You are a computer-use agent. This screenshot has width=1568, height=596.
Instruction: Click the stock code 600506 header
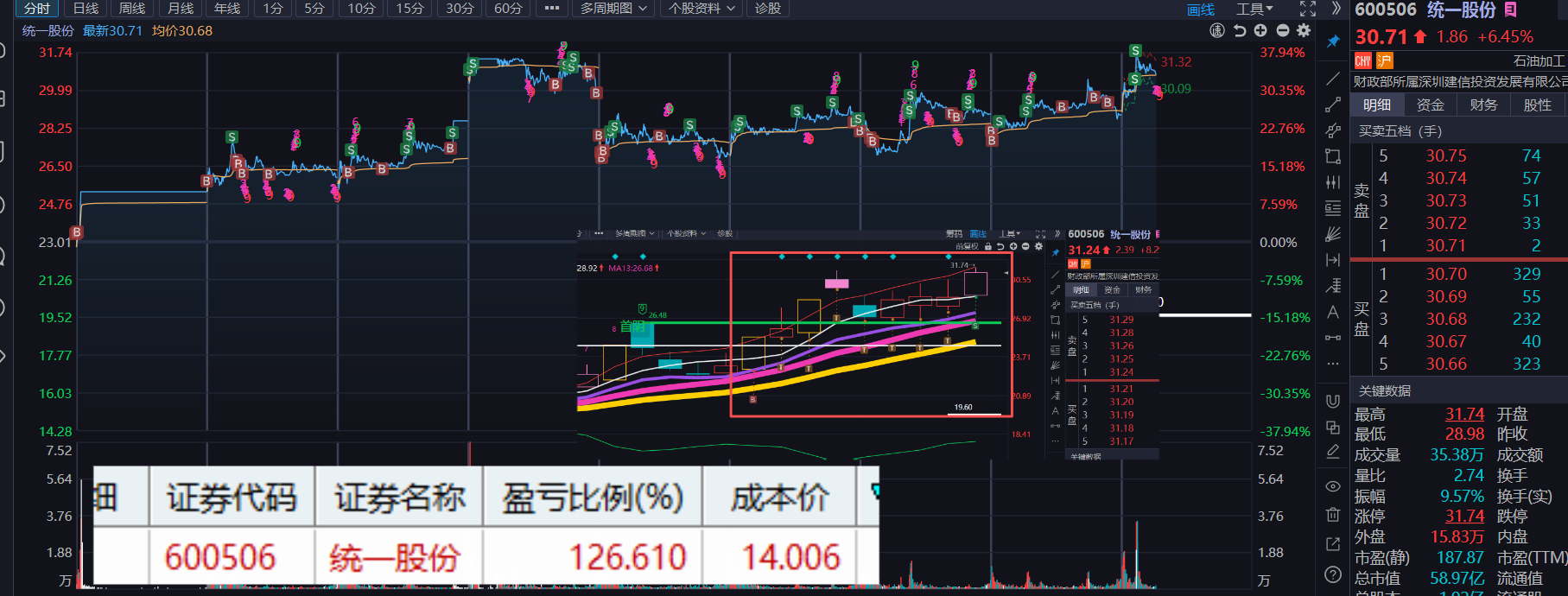pos(1386,10)
